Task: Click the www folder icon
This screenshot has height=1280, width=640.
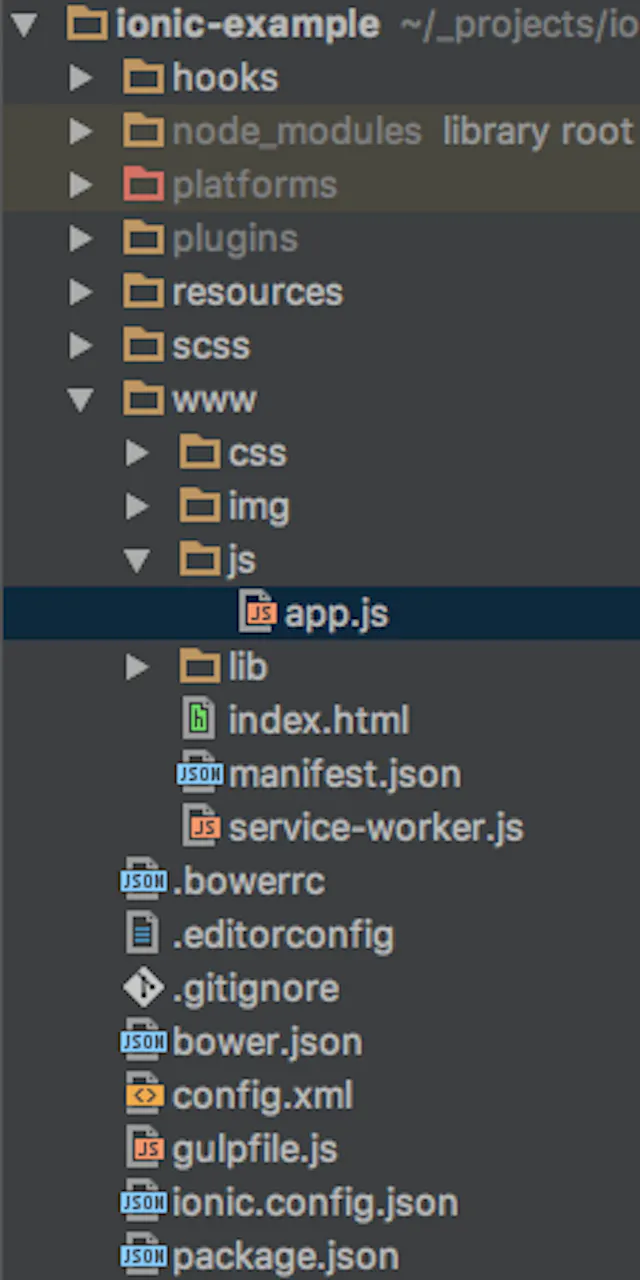Action: tap(144, 398)
